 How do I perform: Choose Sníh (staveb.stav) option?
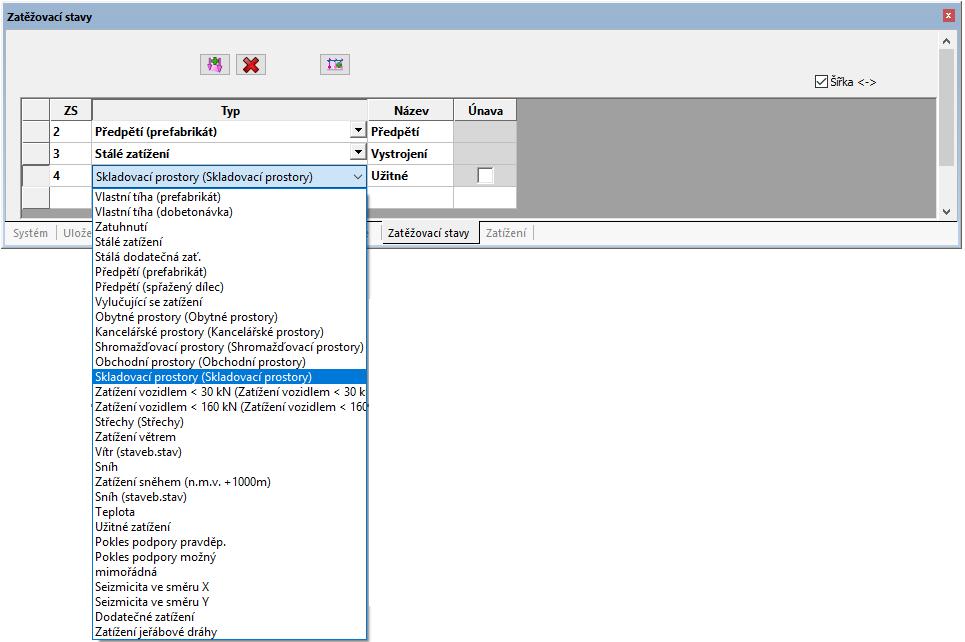point(230,497)
